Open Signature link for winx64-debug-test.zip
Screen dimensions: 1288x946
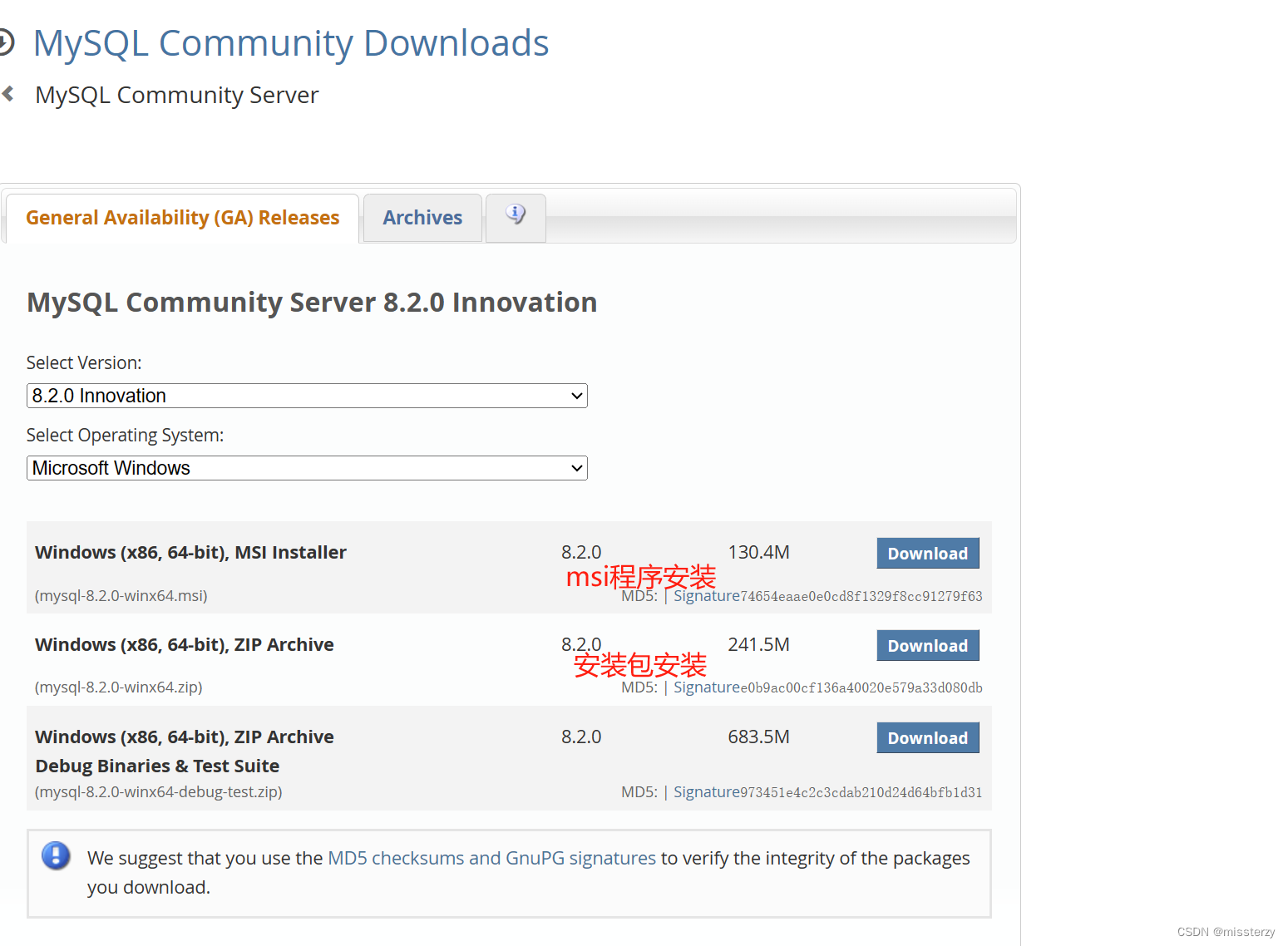[706, 792]
